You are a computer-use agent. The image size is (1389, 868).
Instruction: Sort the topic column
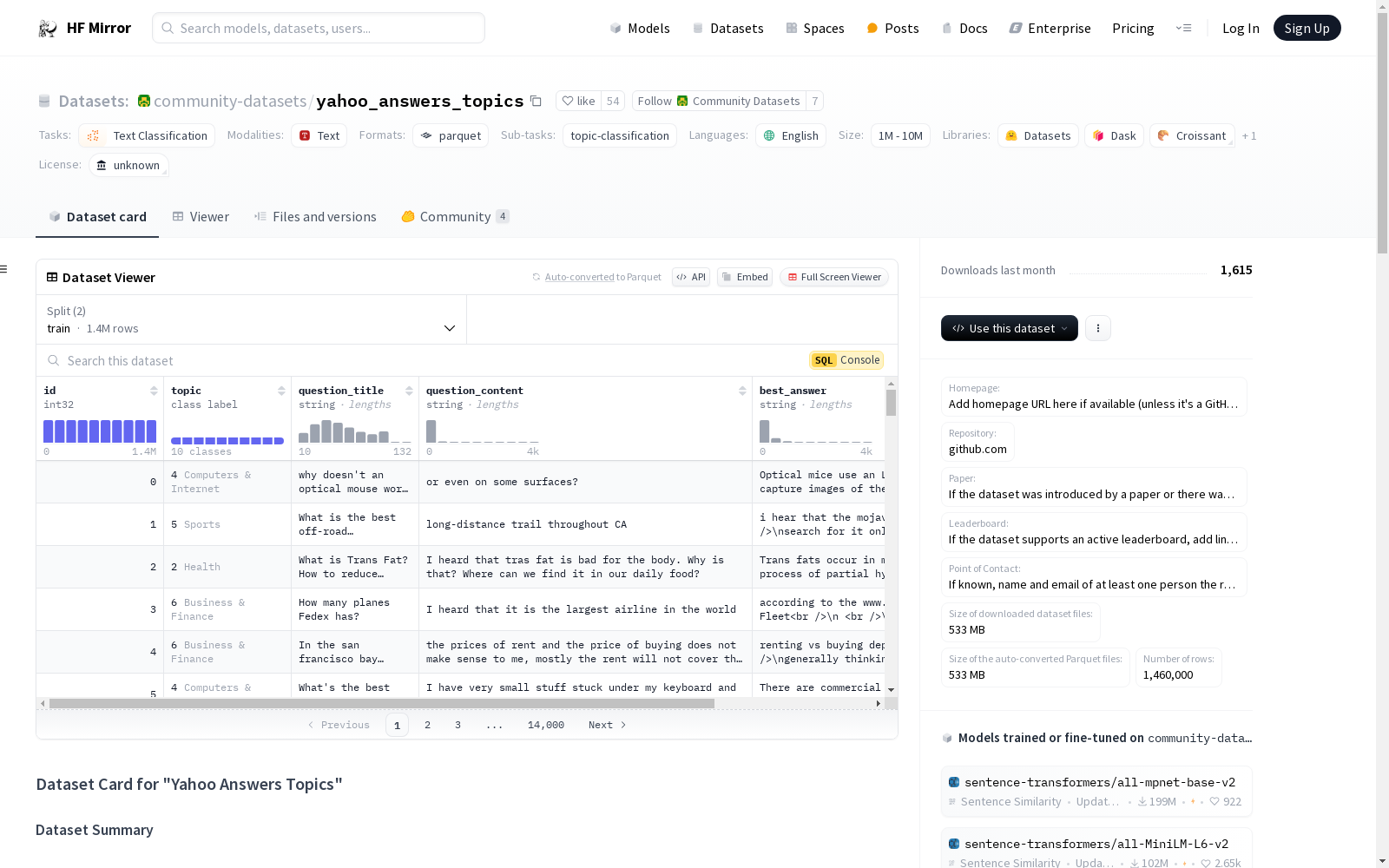[x=281, y=391]
